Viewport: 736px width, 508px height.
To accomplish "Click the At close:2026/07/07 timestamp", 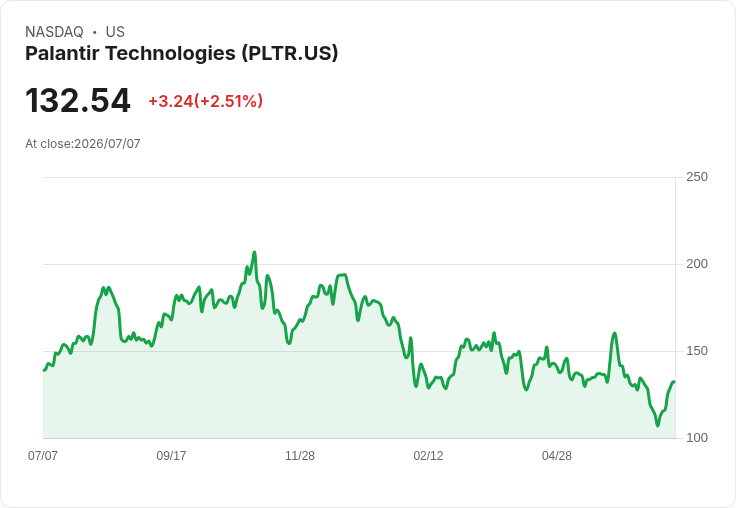I will tap(83, 144).
